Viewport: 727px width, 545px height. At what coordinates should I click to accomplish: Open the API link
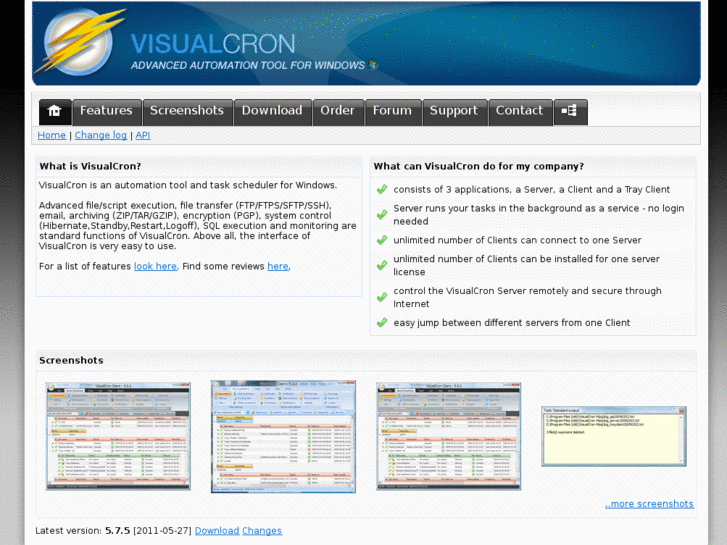[x=143, y=135]
